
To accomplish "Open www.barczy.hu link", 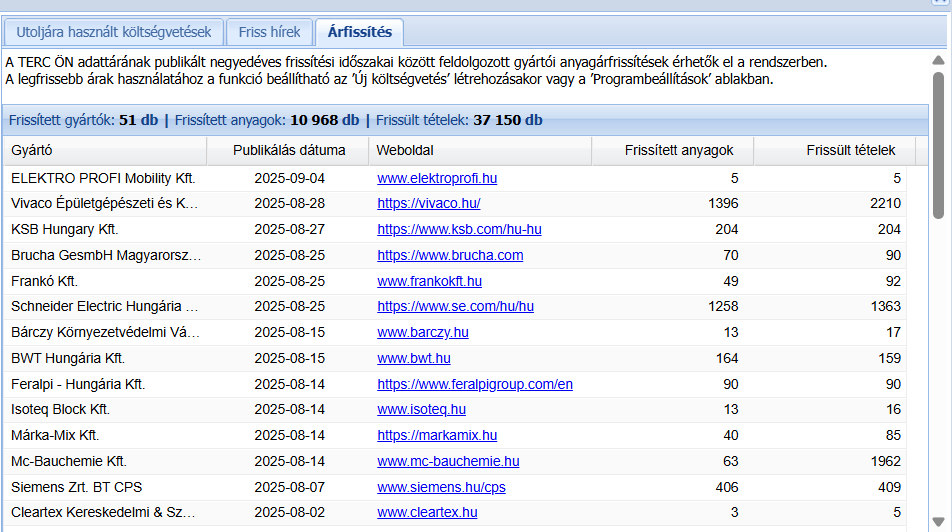I will click(423, 333).
